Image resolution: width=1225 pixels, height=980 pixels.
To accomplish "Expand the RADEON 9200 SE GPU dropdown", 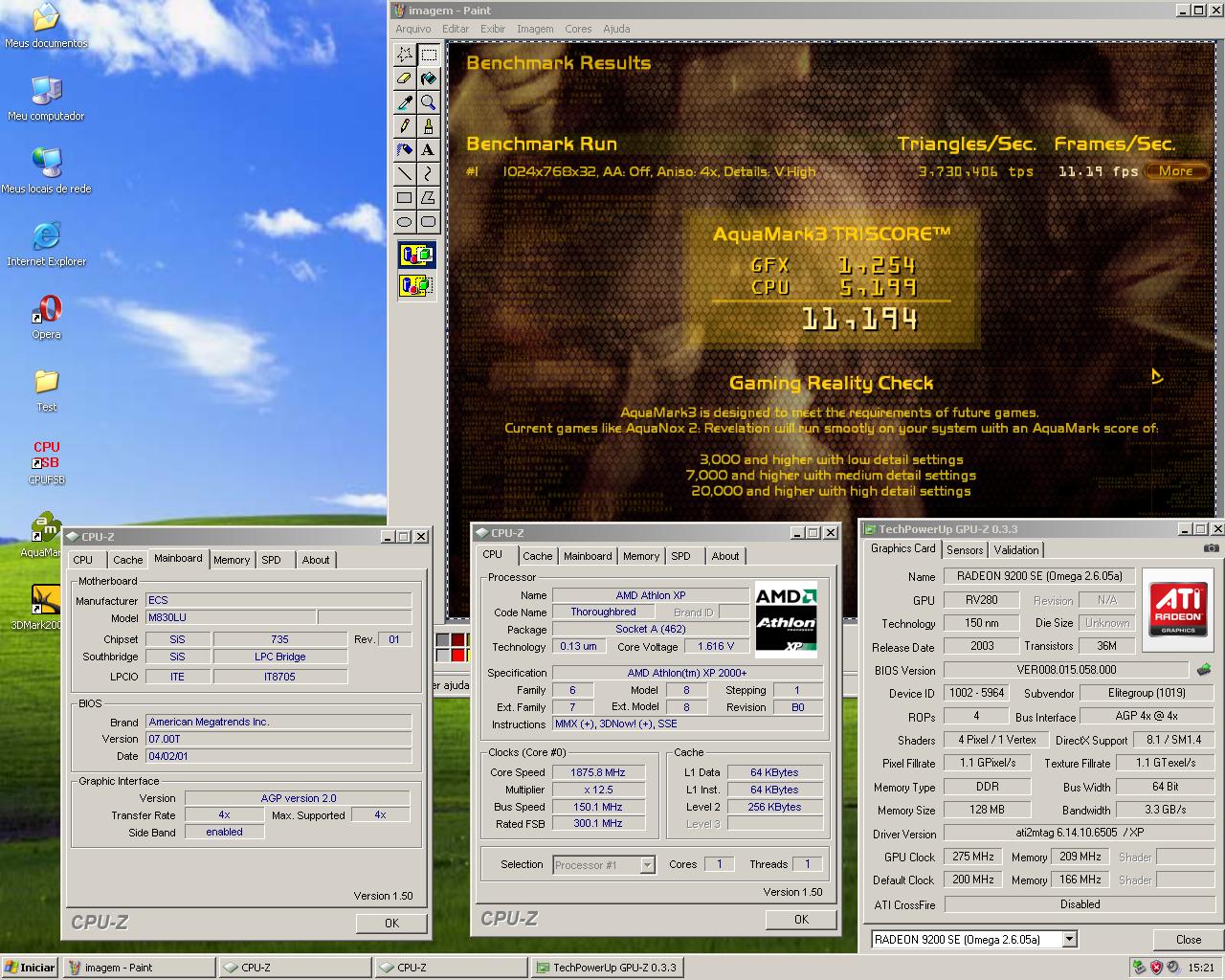I will [x=1070, y=940].
